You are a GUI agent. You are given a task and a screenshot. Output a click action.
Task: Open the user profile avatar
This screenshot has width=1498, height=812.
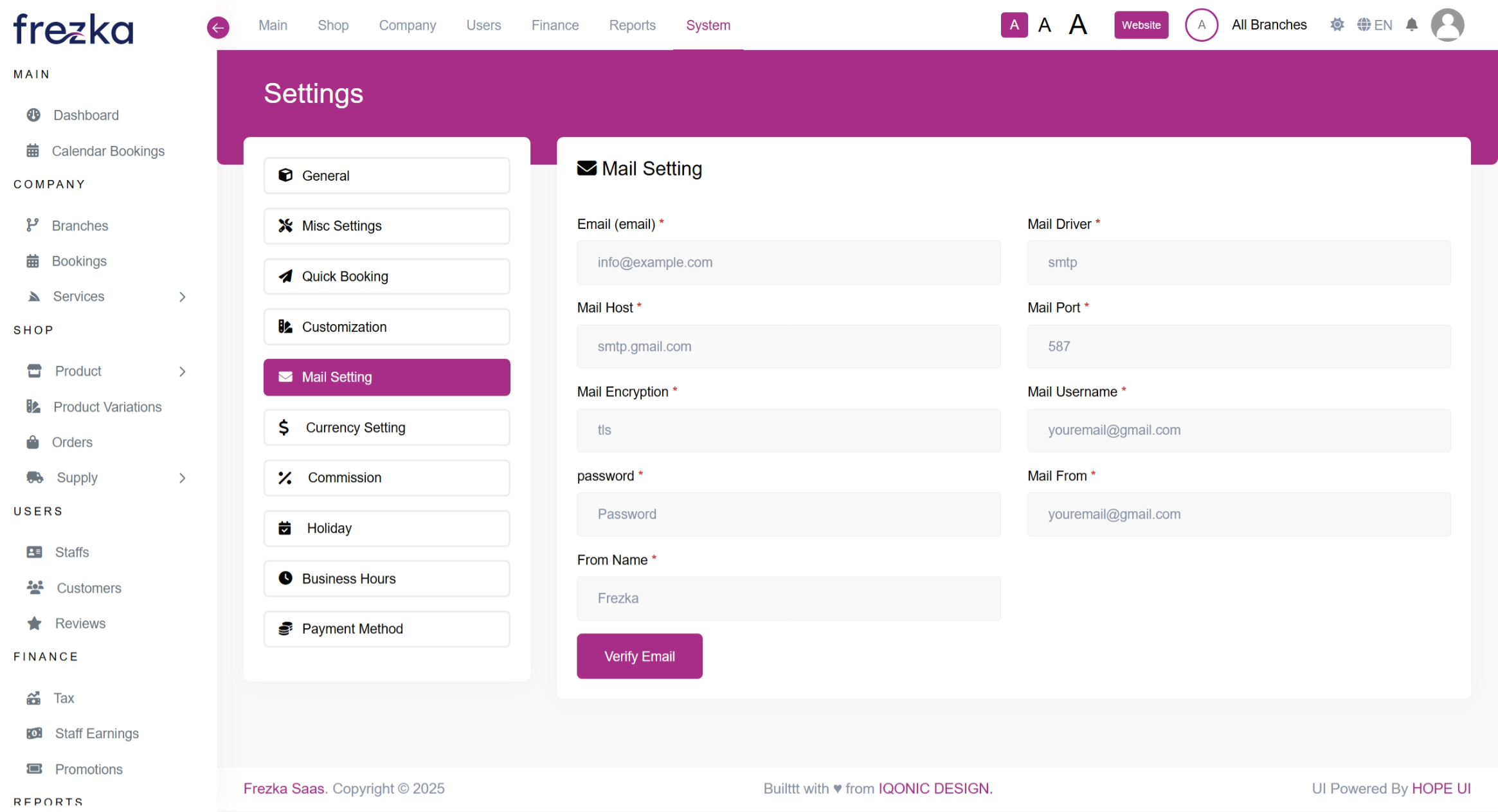tap(1447, 25)
